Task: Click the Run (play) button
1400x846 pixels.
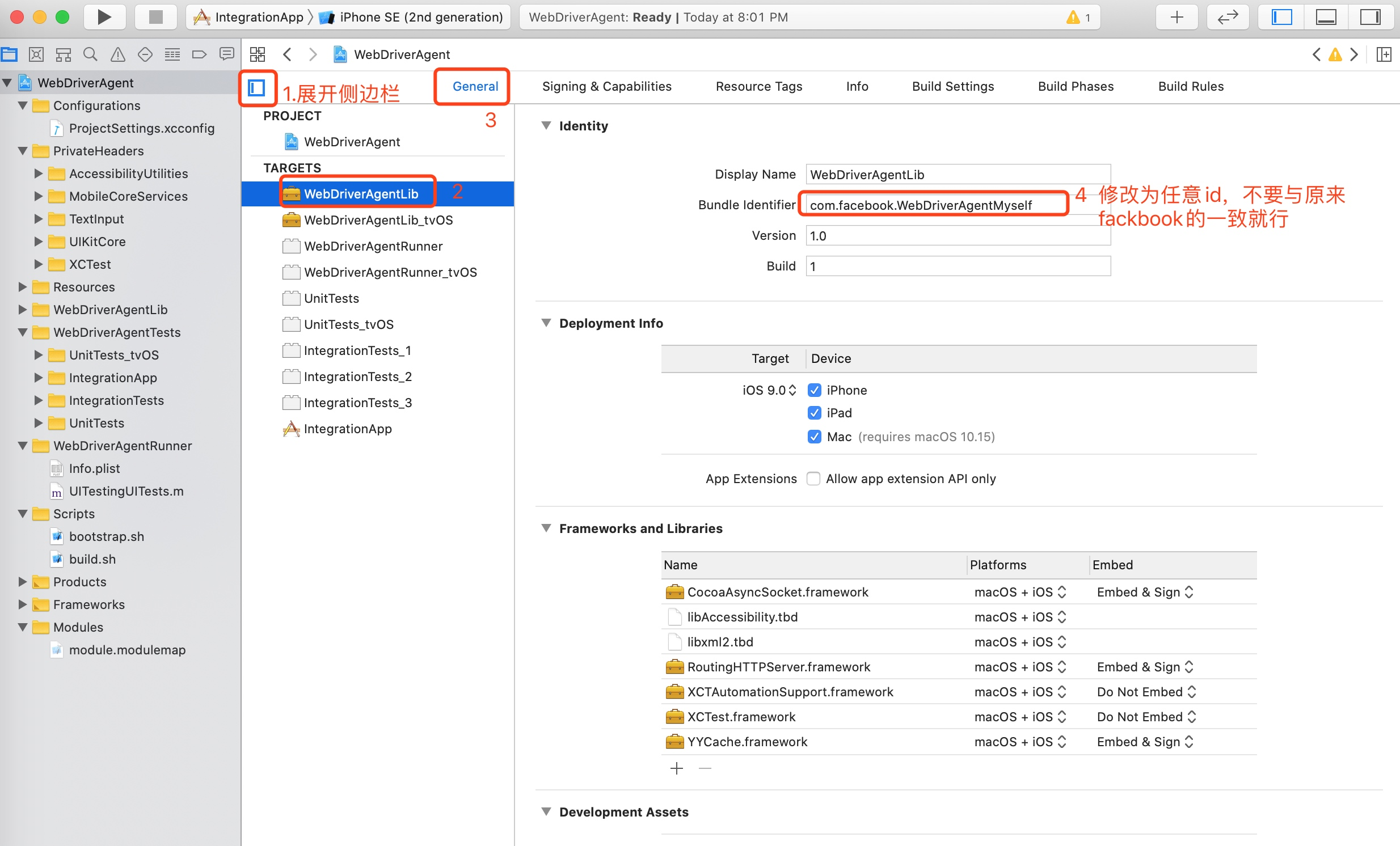Action: [104, 17]
